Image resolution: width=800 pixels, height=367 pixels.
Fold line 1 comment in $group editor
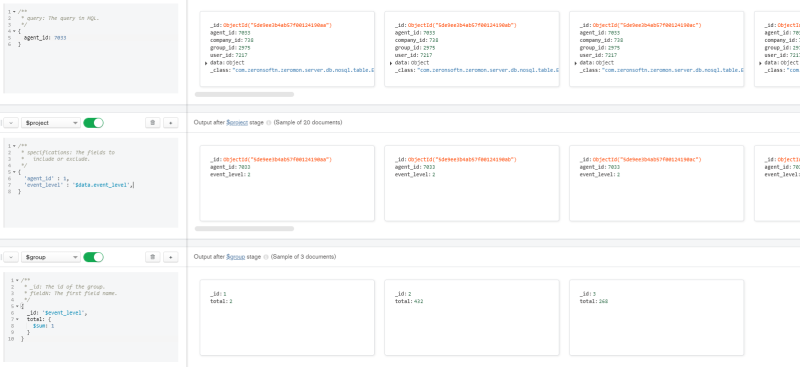pyautogui.click(x=17, y=280)
